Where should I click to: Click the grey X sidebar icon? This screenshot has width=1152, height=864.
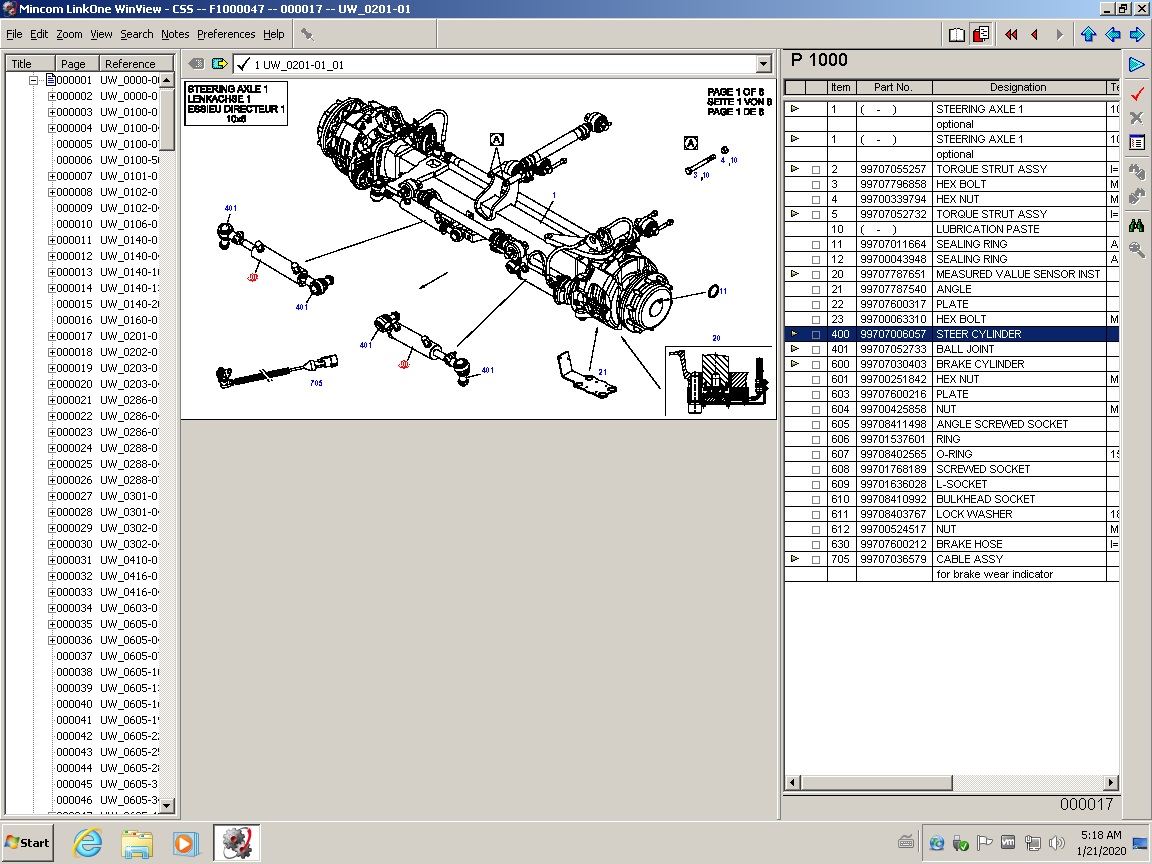click(1137, 118)
